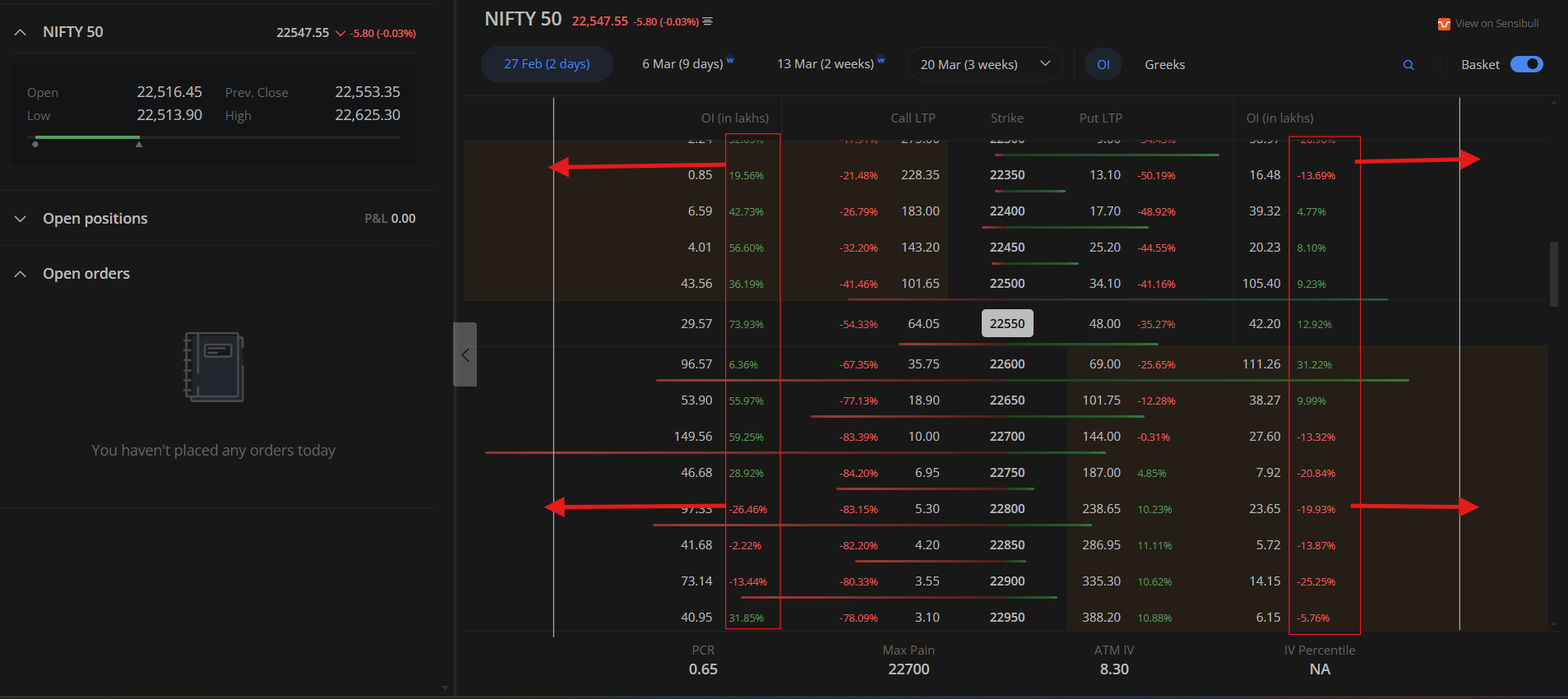Click the PCR 0.65 value

click(703, 669)
